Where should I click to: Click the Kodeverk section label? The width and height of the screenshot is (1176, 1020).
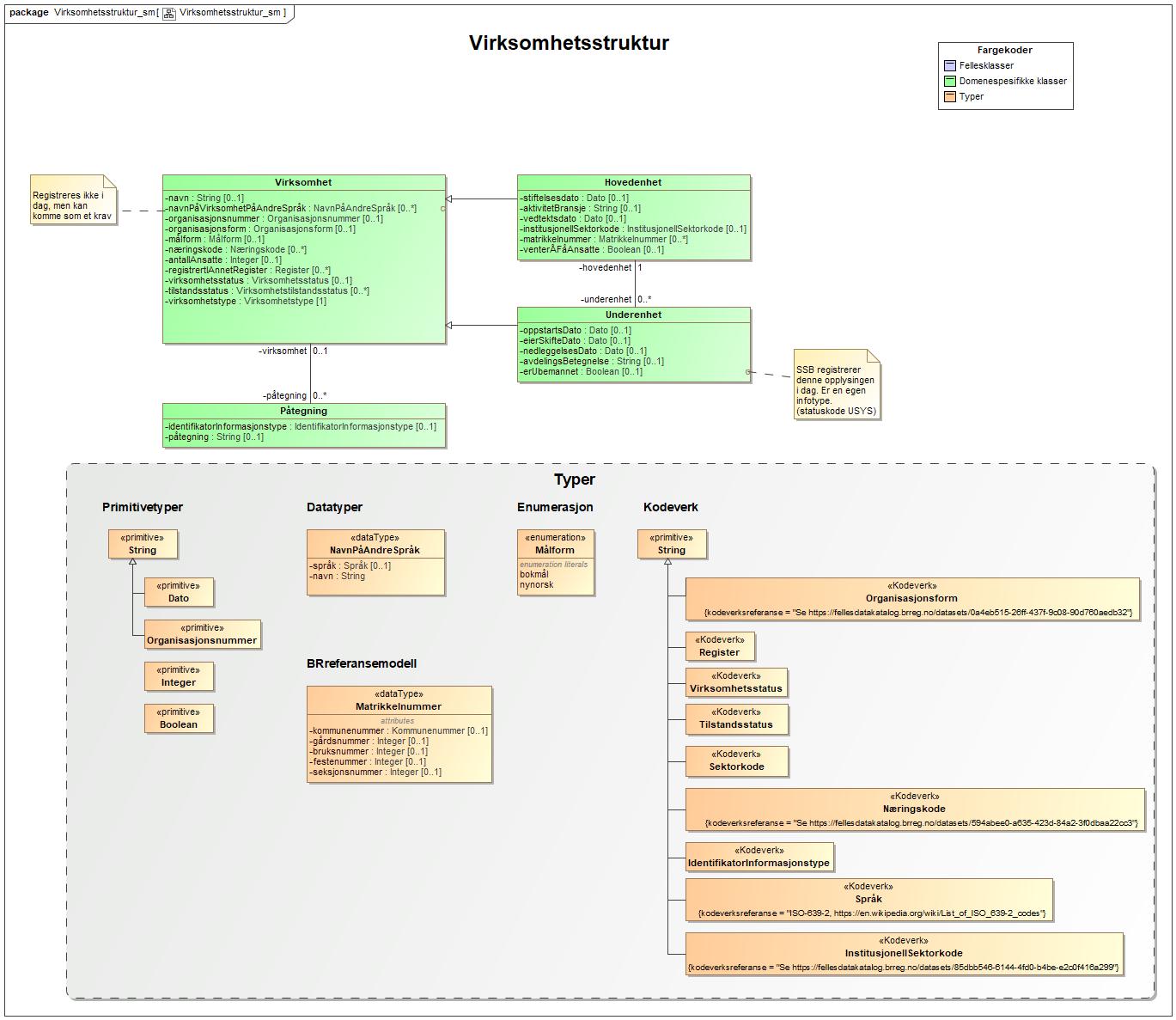coord(671,507)
